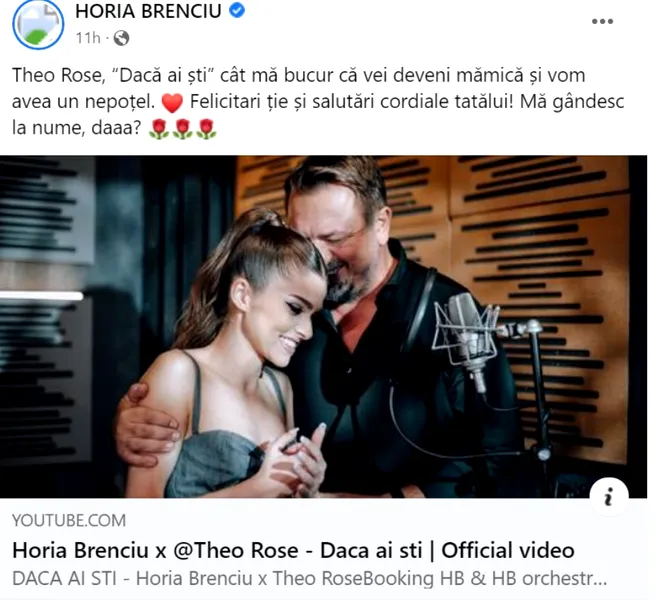This screenshot has height=600, width=660.
Task: Open the 'Daca ai sti | Official video' title link
Action: [293, 551]
